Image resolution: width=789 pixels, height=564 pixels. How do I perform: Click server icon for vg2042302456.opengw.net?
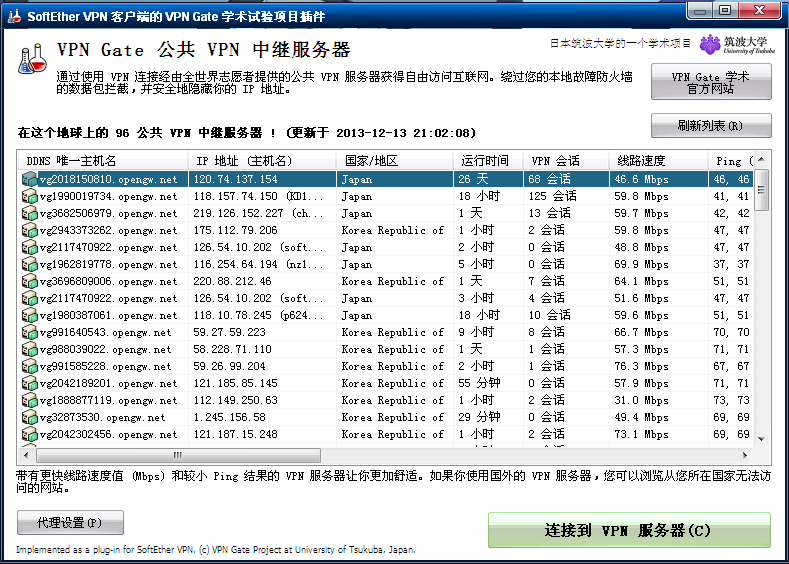coord(30,434)
